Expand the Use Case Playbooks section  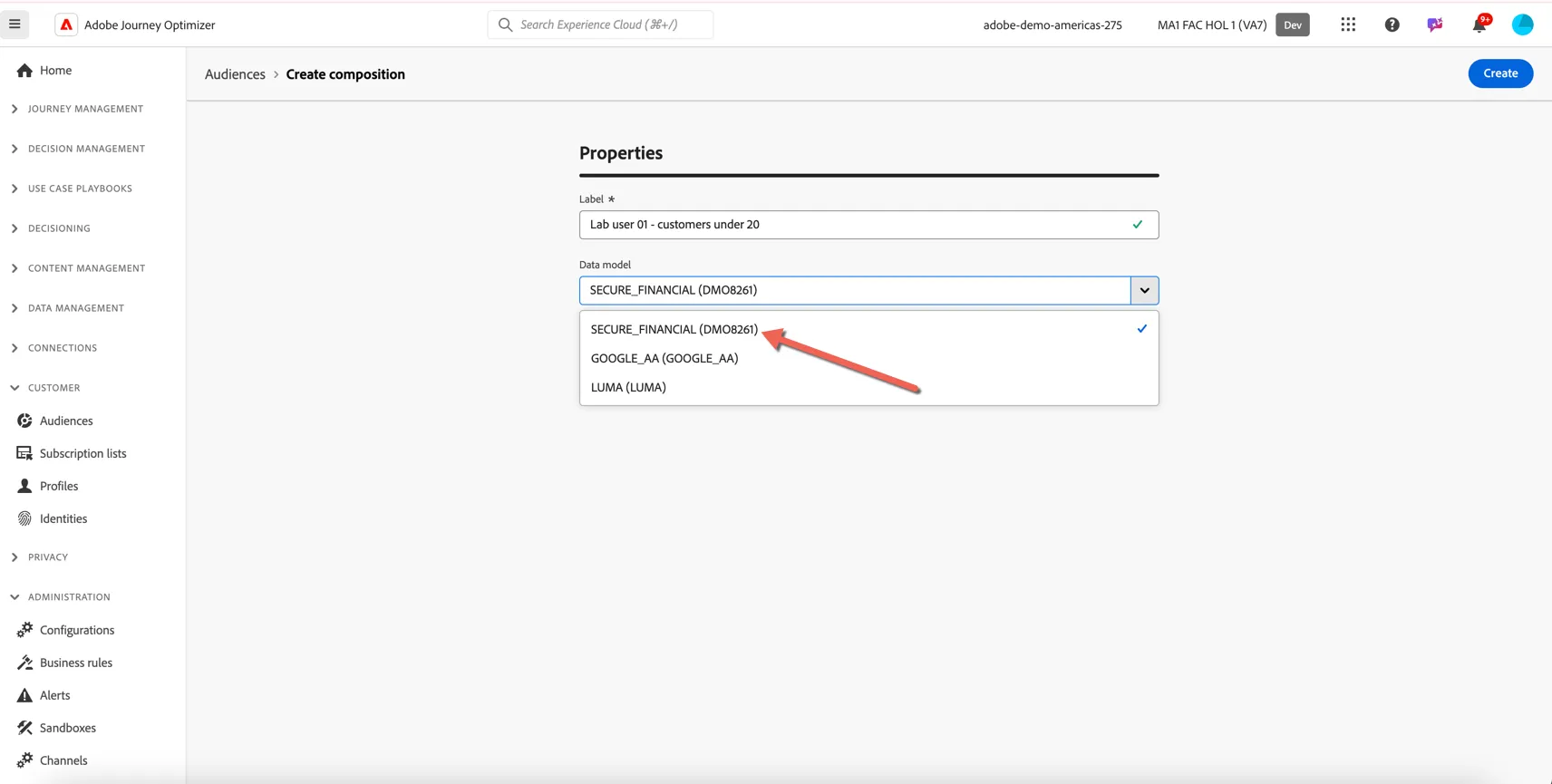click(72, 189)
